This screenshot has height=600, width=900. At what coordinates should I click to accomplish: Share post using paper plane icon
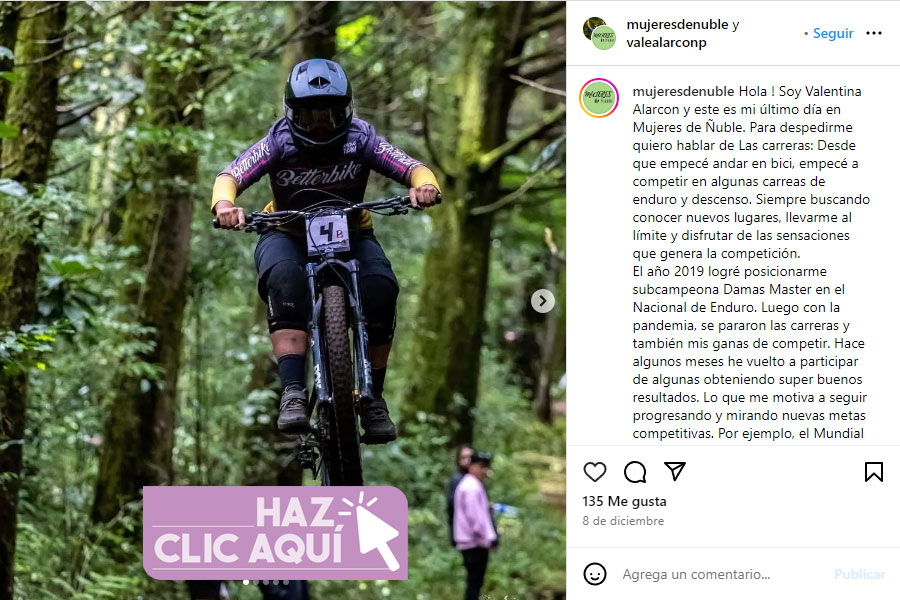tap(675, 471)
